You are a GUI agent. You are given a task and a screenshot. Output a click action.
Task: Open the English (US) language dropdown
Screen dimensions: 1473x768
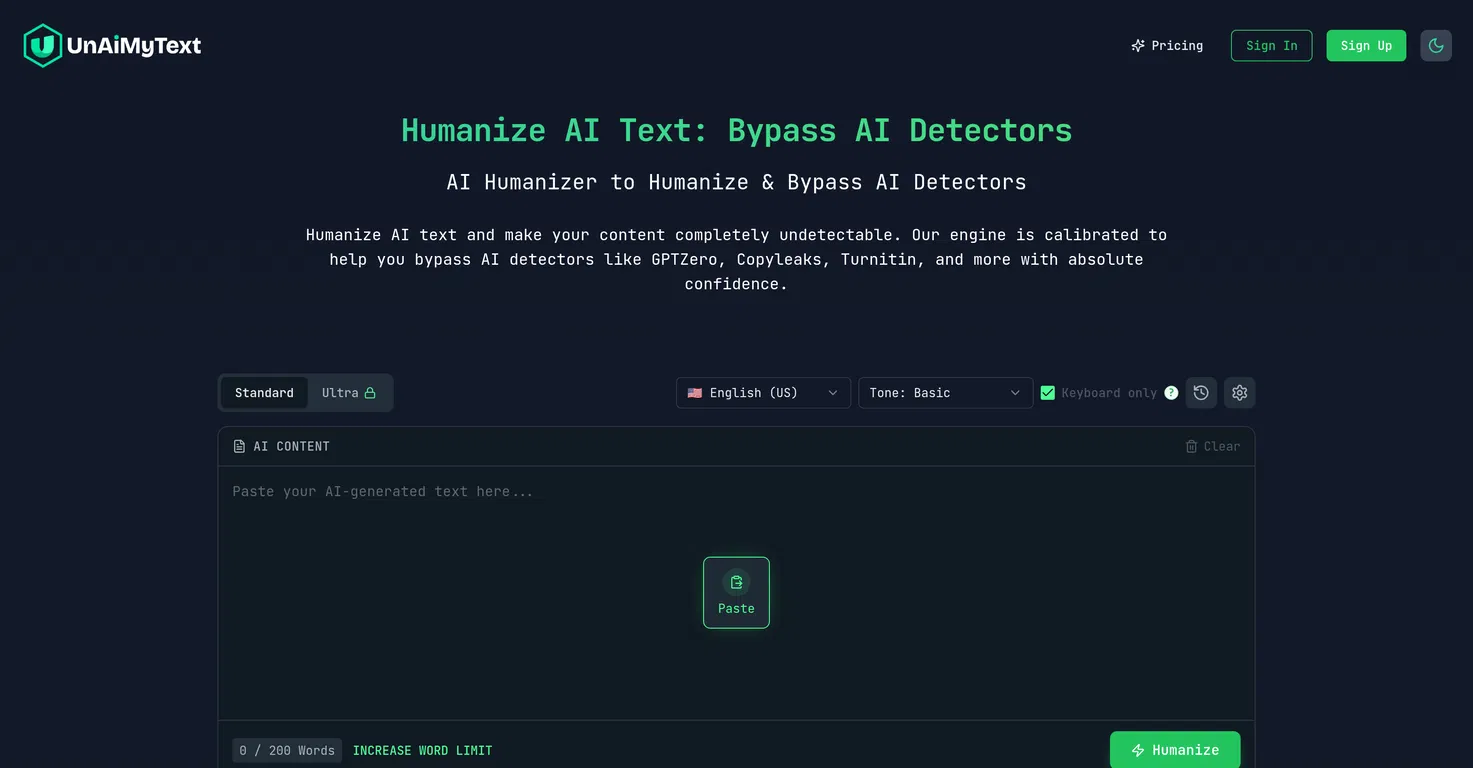(x=763, y=393)
